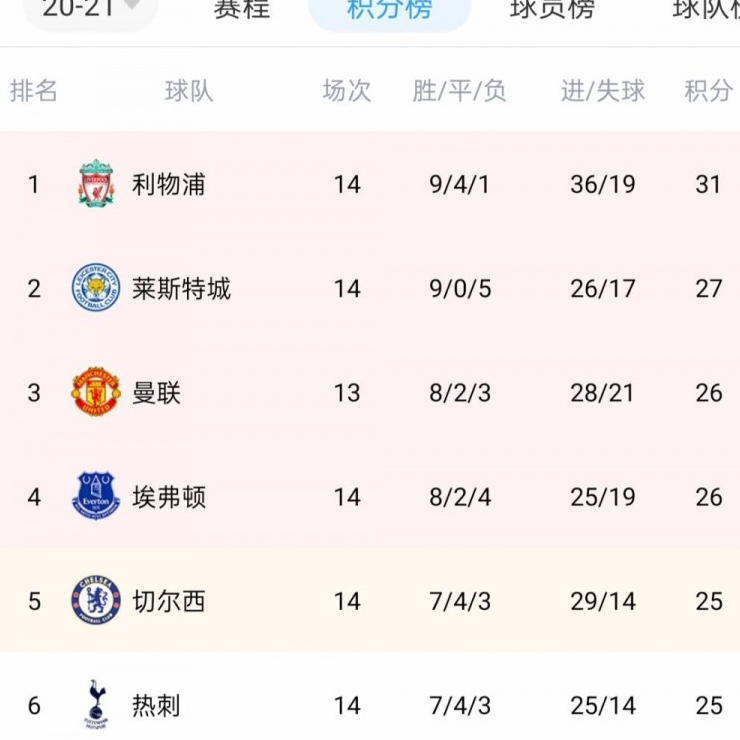Image resolution: width=740 pixels, height=740 pixels.
Task: Open the 20-21 season dropdown
Action: coord(90,9)
